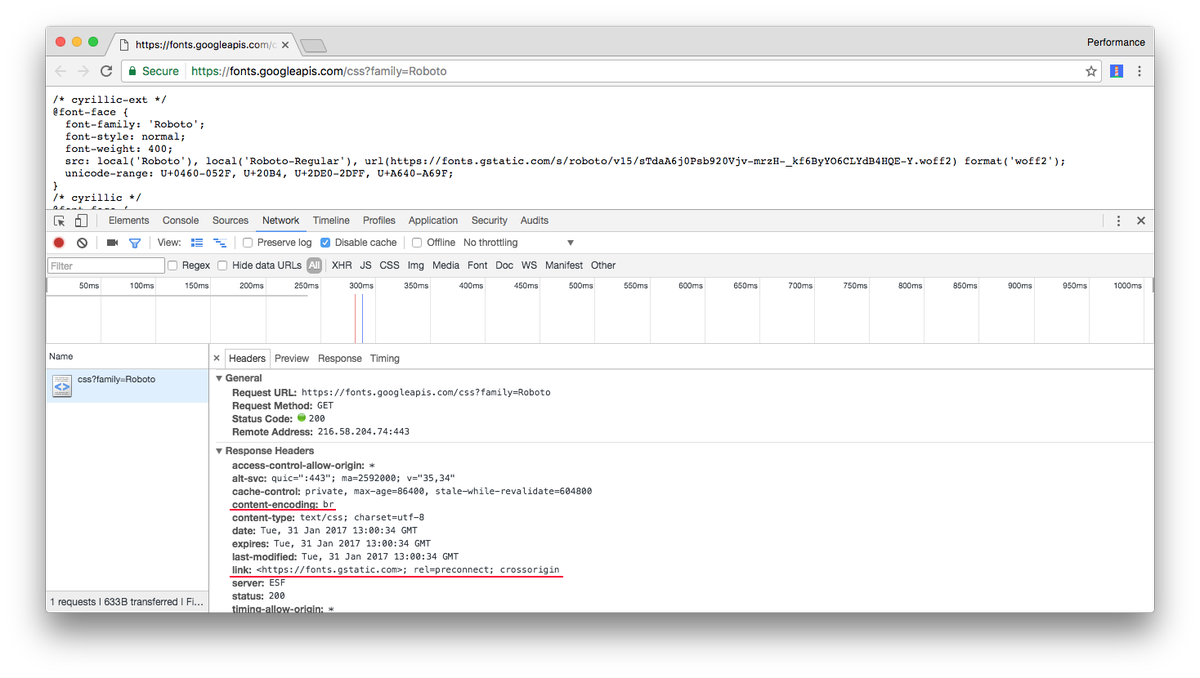Image resolution: width=1200 pixels, height=678 pixels.
Task: Select the Network panel tab
Action: (x=281, y=221)
